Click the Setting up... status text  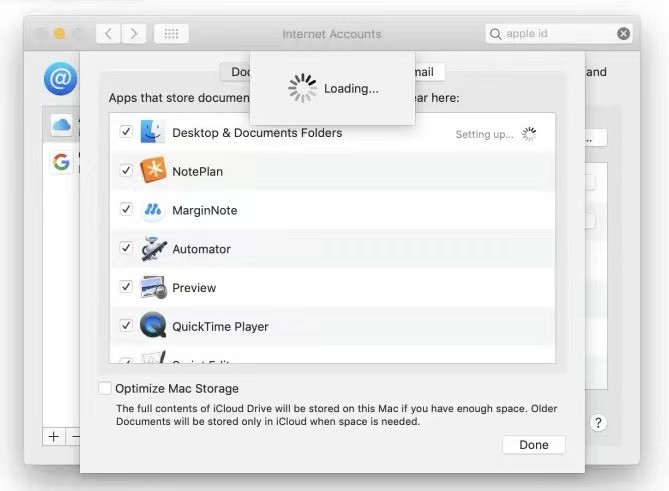pos(484,134)
